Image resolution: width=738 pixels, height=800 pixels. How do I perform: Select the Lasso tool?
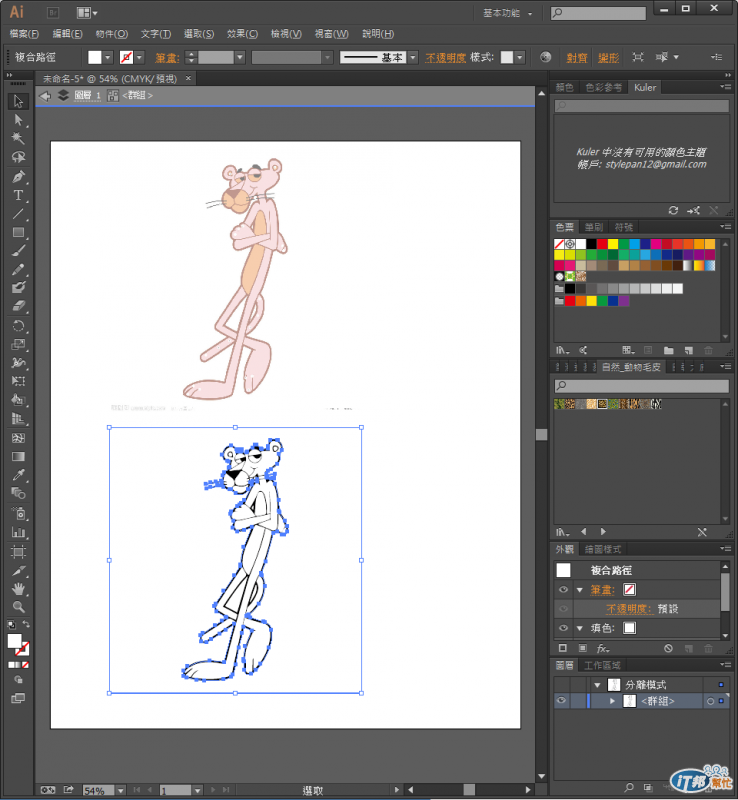click(x=18, y=157)
